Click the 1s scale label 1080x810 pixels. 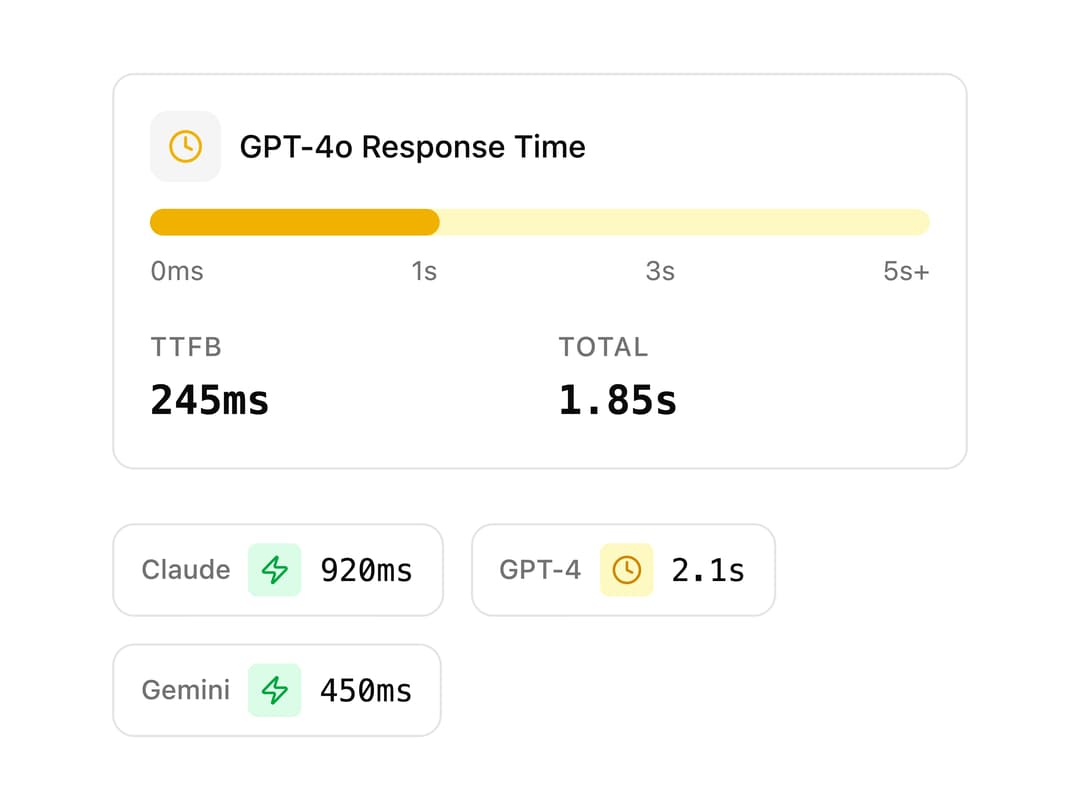(424, 271)
